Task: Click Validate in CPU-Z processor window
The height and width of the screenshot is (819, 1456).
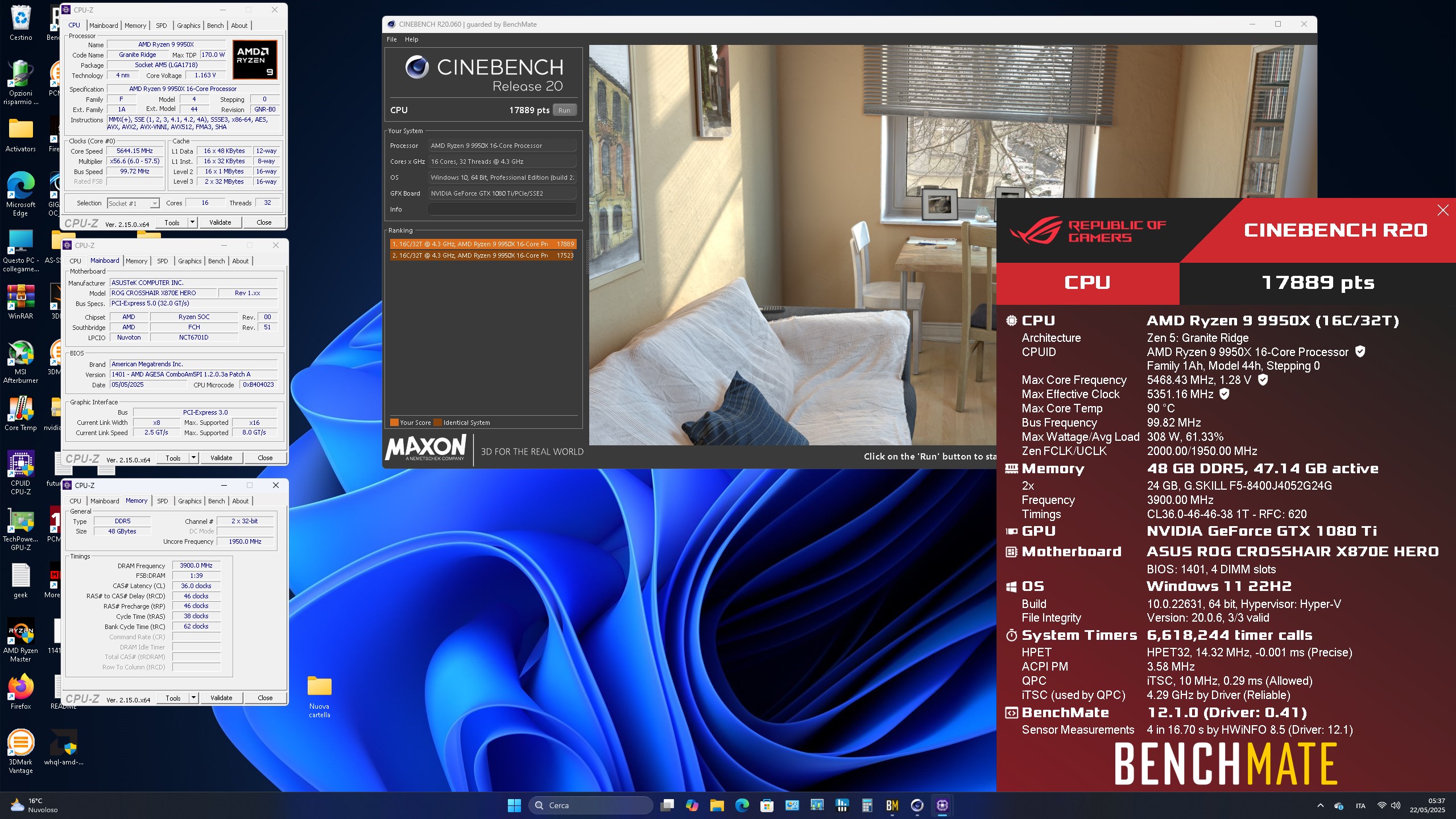Action: pyautogui.click(x=220, y=222)
